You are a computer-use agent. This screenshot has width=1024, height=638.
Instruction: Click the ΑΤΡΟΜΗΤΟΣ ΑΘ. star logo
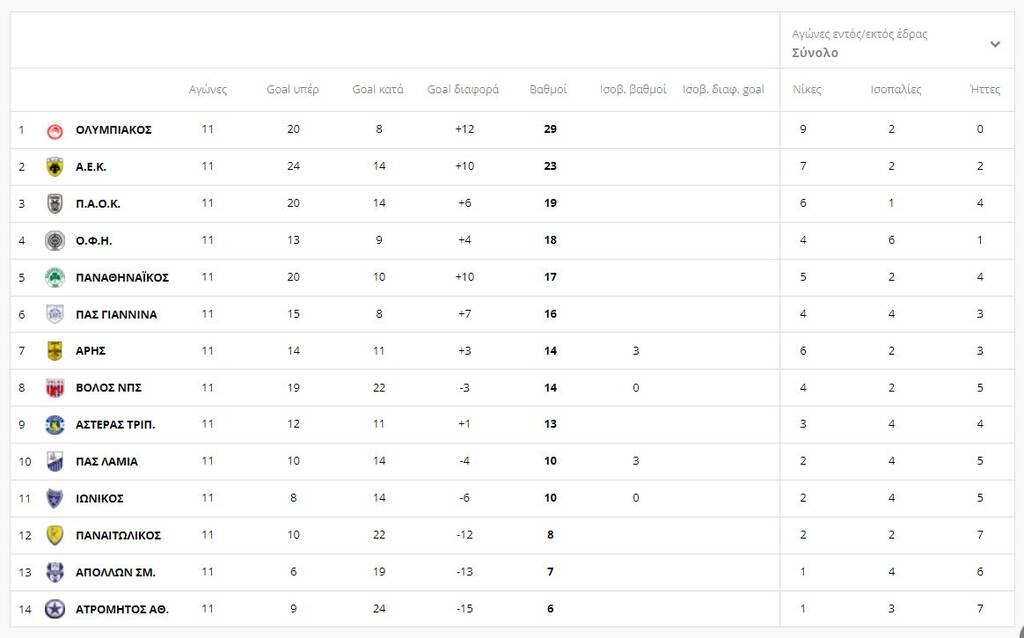click(x=55, y=609)
